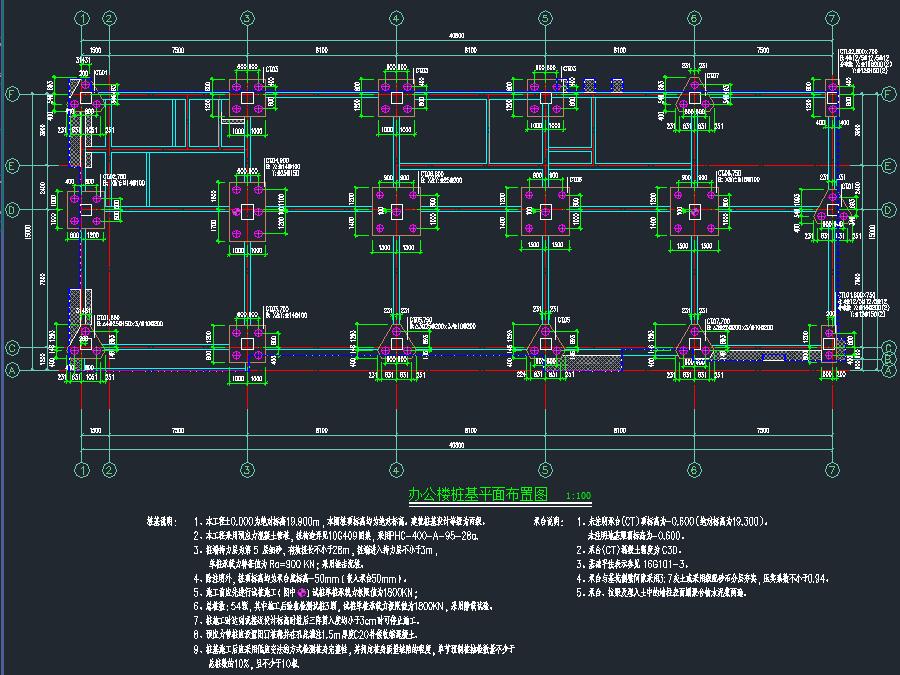Click right-side axis bubble C
The width and height of the screenshot is (900, 675).
click(x=889, y=348)
